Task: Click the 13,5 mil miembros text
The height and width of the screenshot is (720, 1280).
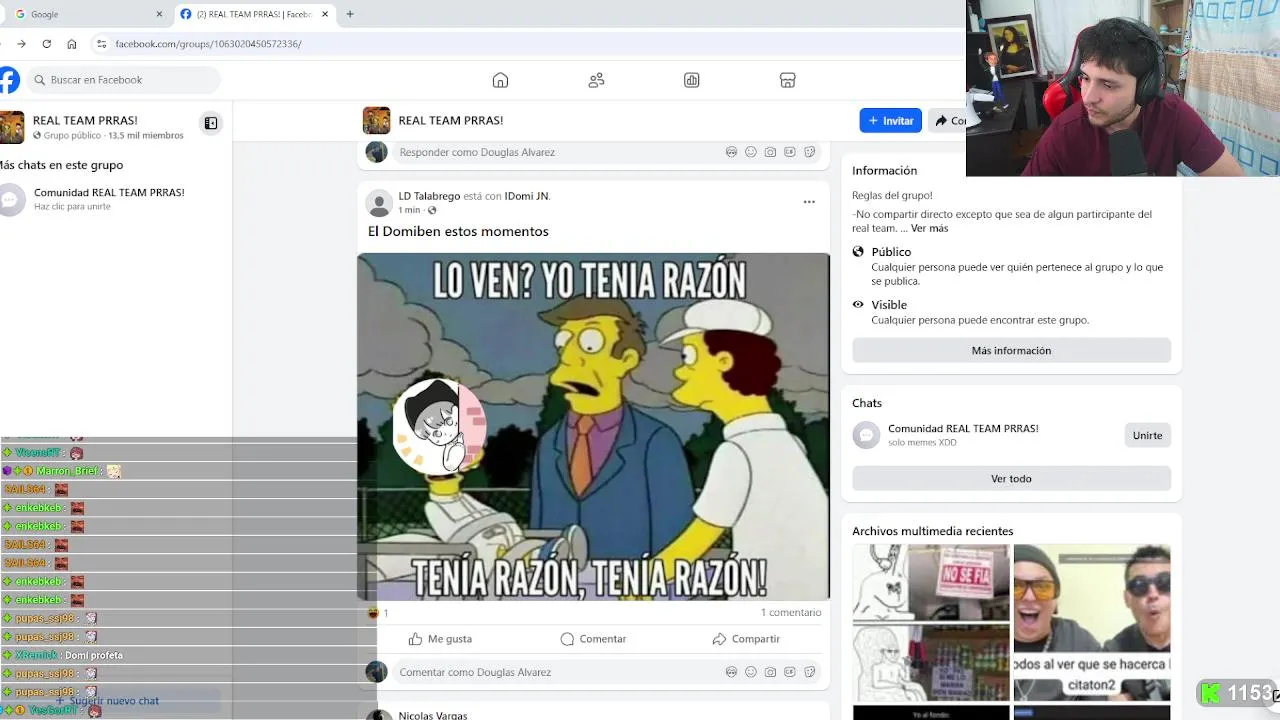Action: [x=146, y=135]
